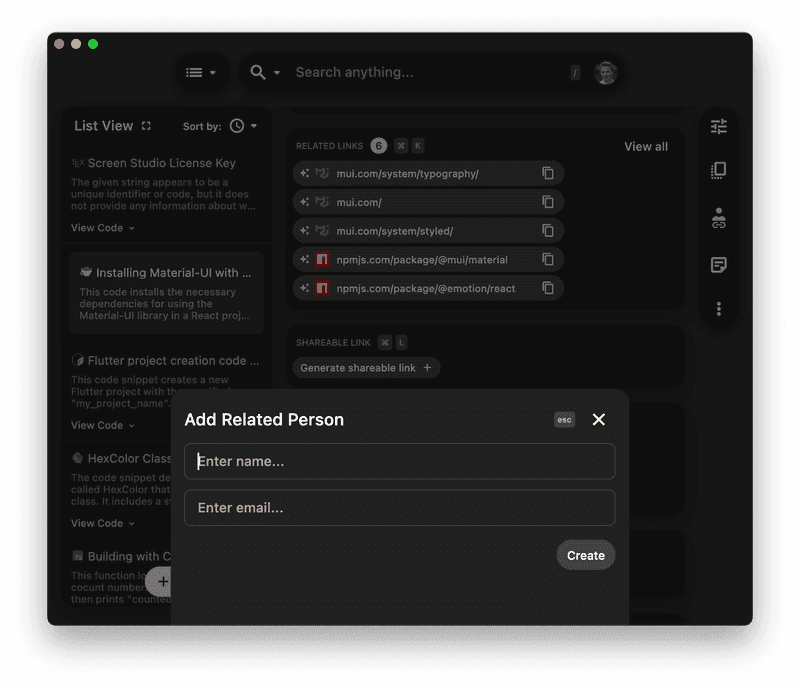Screen dimensions: 800x688
Task: Copy the npmjs.com/package/@mui/material link
Action: coord(548,258)
